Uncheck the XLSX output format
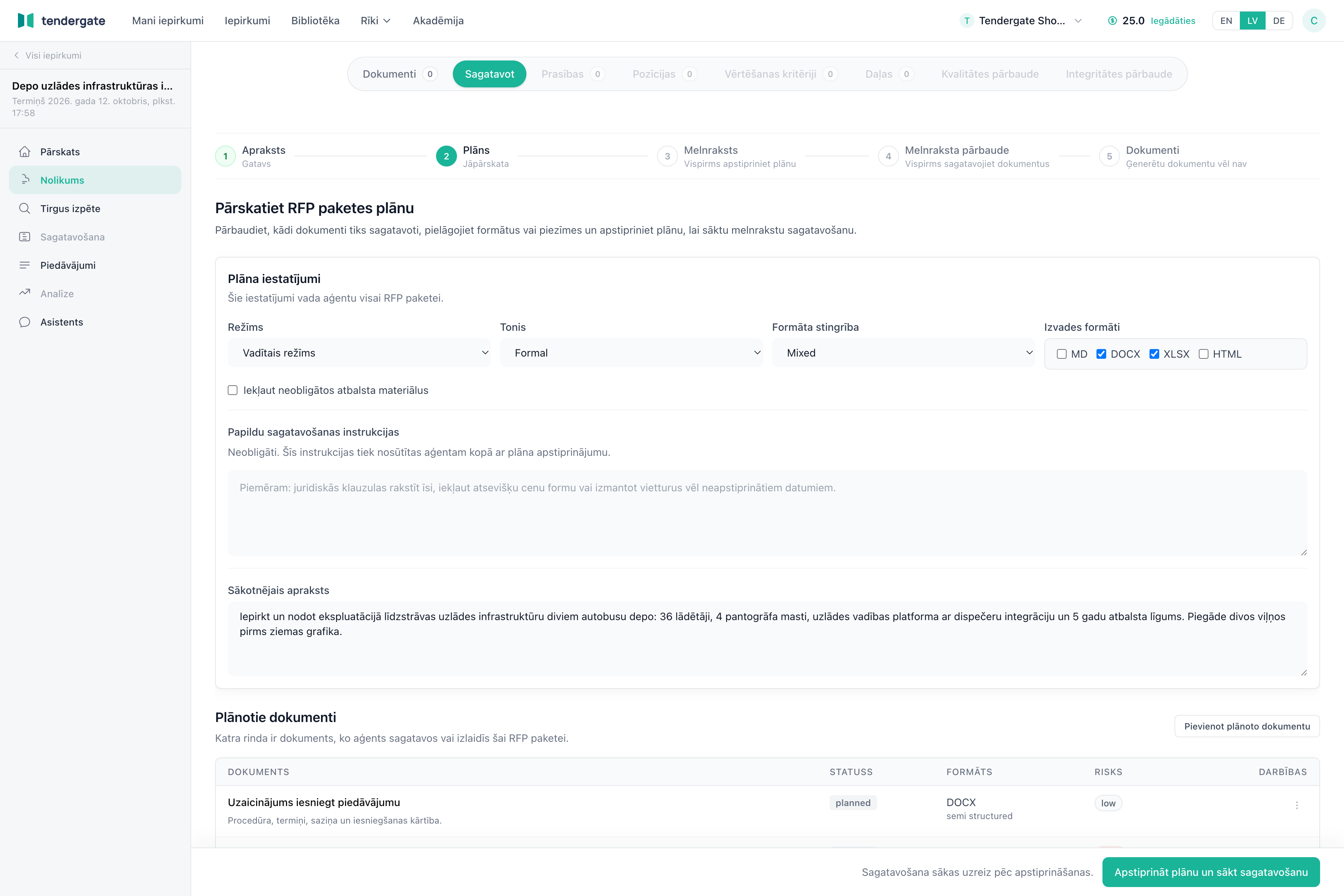This screenshot has width=1344, height=896. click(1154, 354)
